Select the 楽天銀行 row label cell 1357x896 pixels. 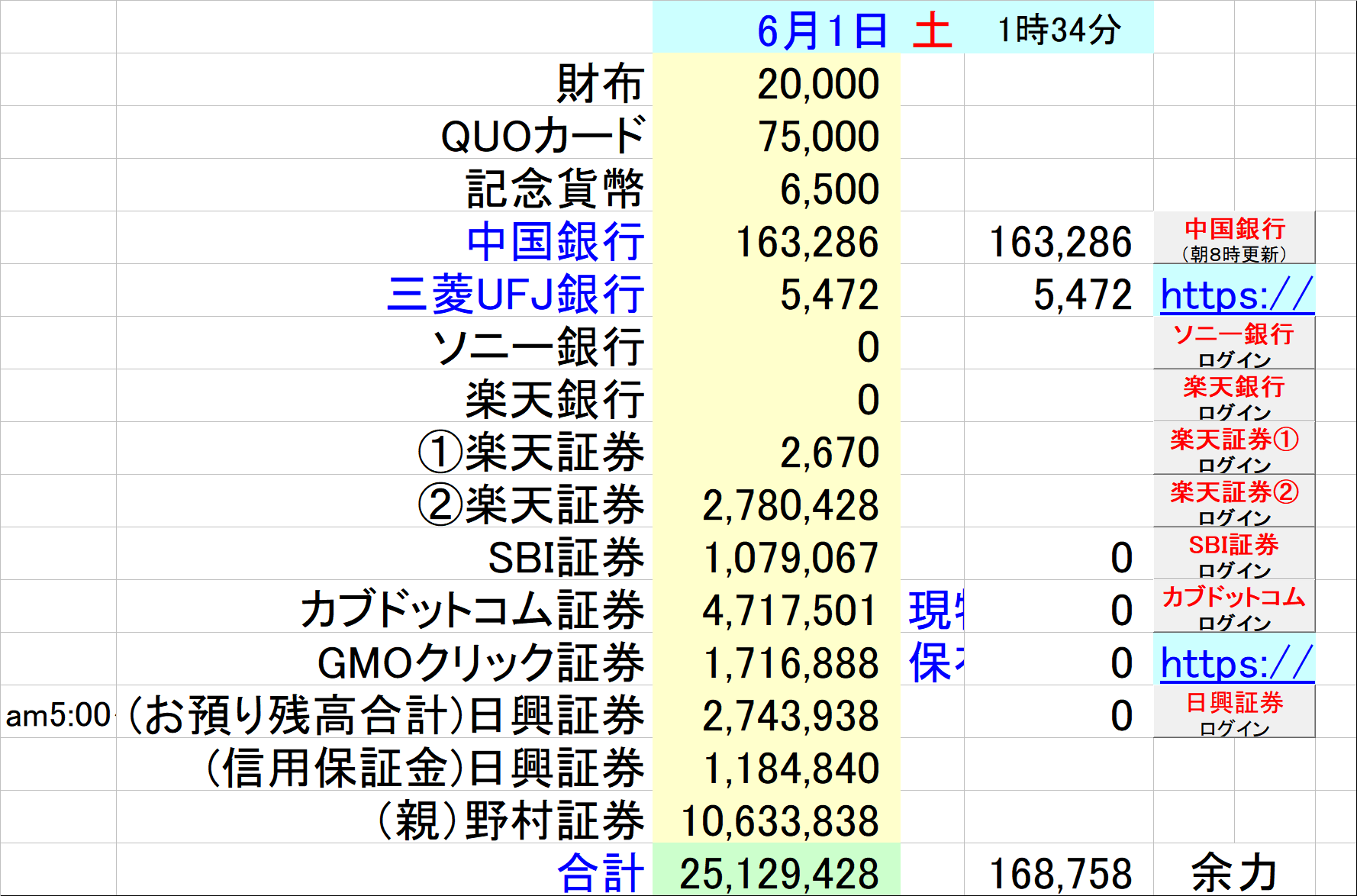385,396
